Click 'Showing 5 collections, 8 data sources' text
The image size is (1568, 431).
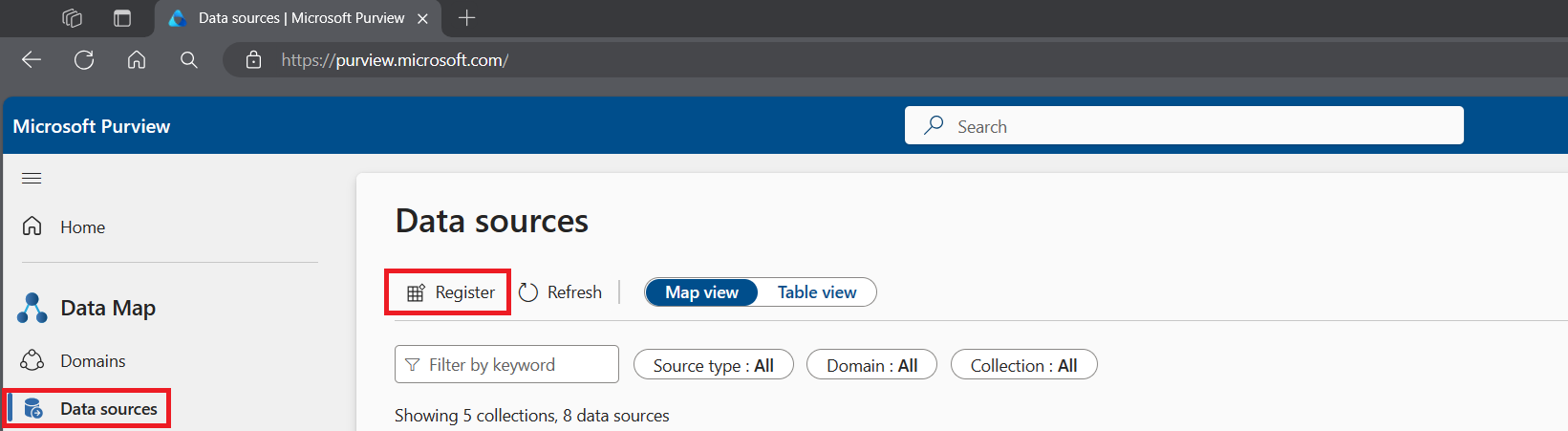pyautogui.click(x=532, y=416)
